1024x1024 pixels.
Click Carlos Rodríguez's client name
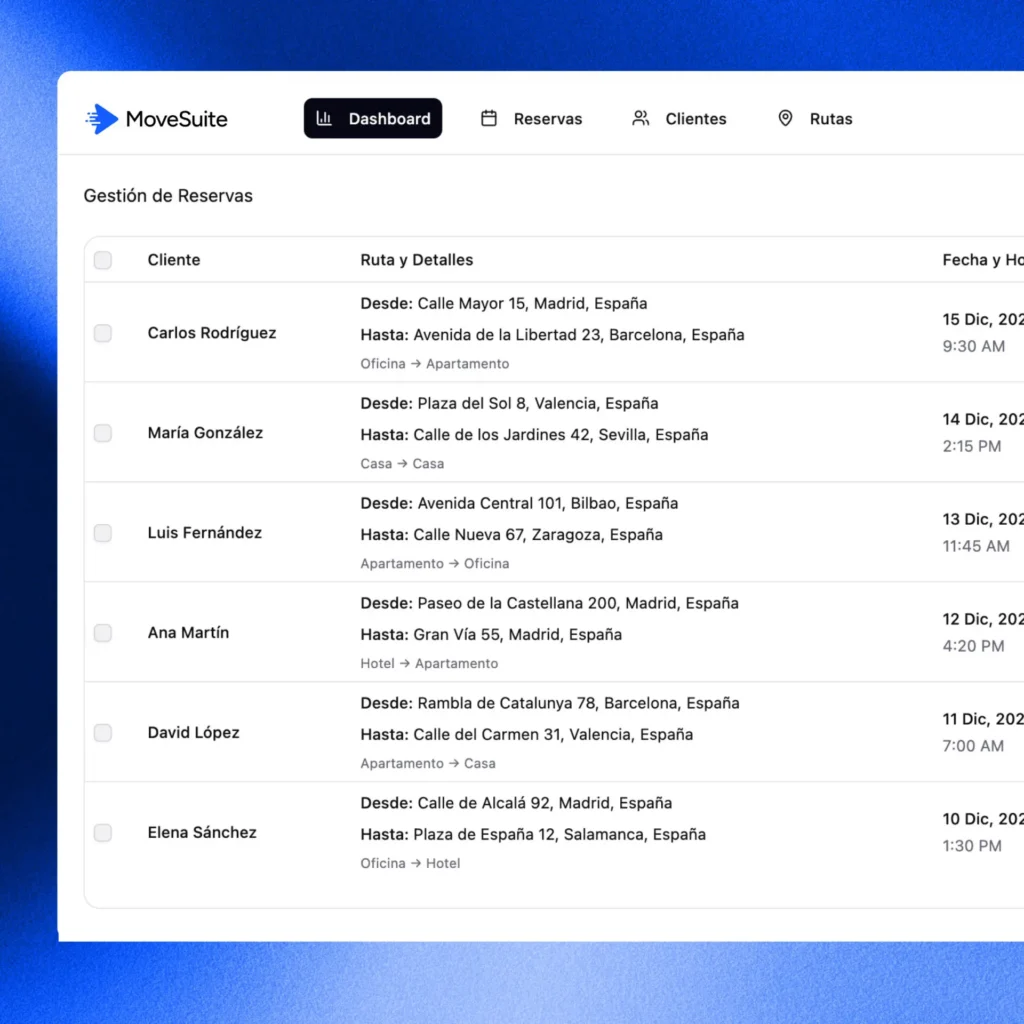(x=212, y=333)
